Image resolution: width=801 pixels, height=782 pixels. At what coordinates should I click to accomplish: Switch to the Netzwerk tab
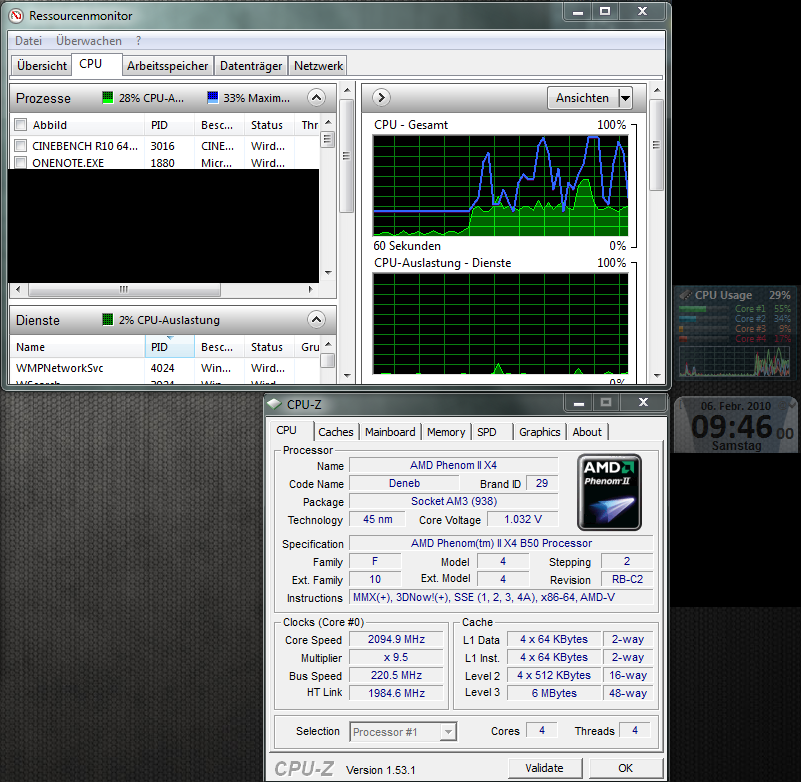318,66
